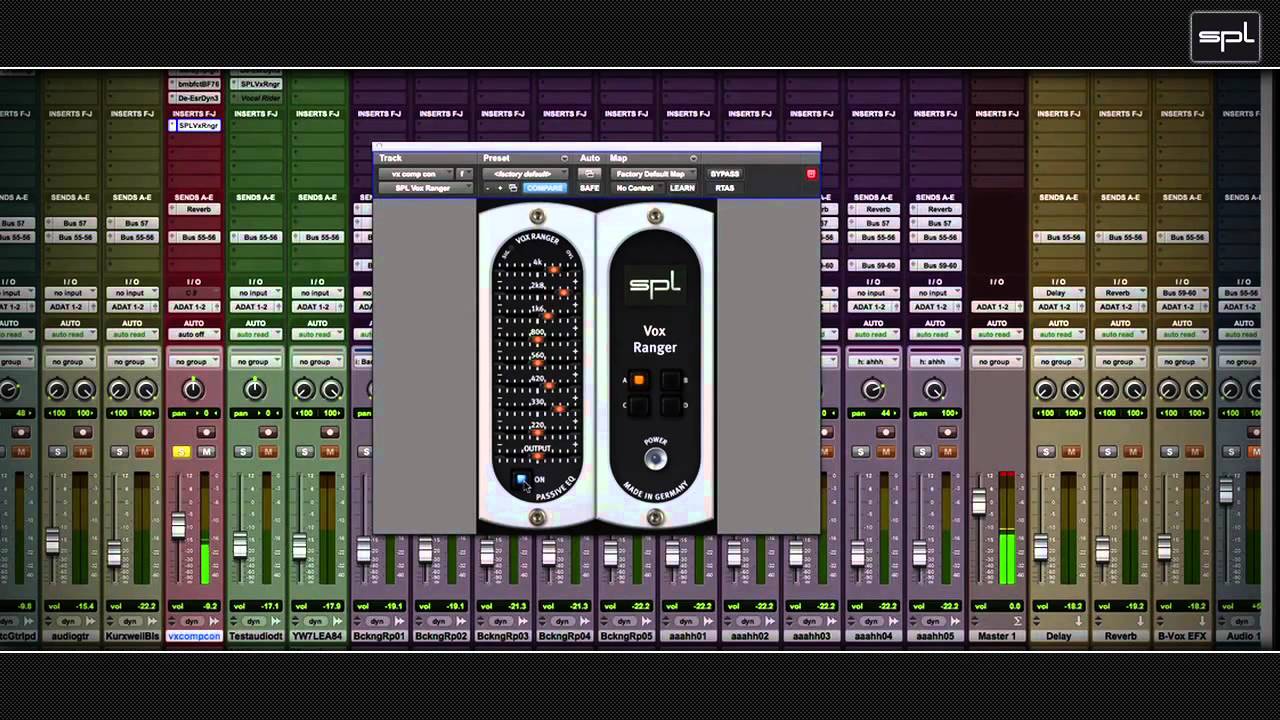
Task: Click the Delay track volume fader
Action: click(1041, 547)
